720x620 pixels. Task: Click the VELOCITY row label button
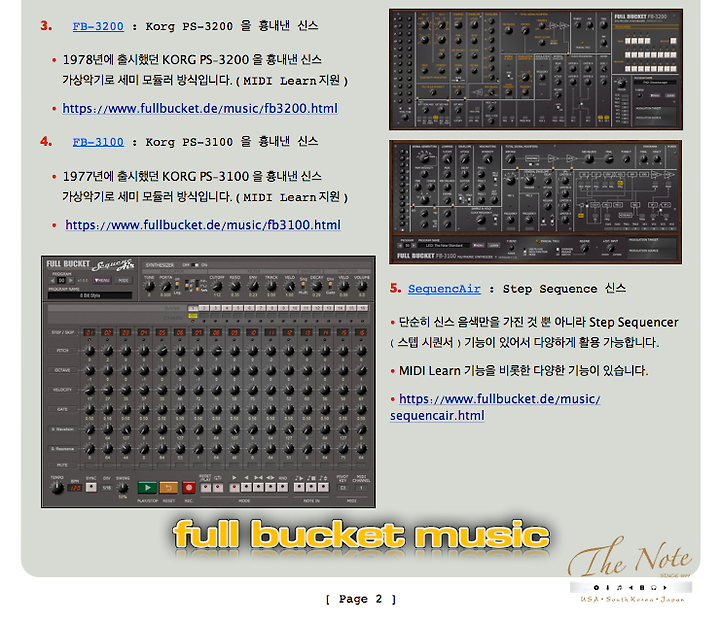[62, 390]
